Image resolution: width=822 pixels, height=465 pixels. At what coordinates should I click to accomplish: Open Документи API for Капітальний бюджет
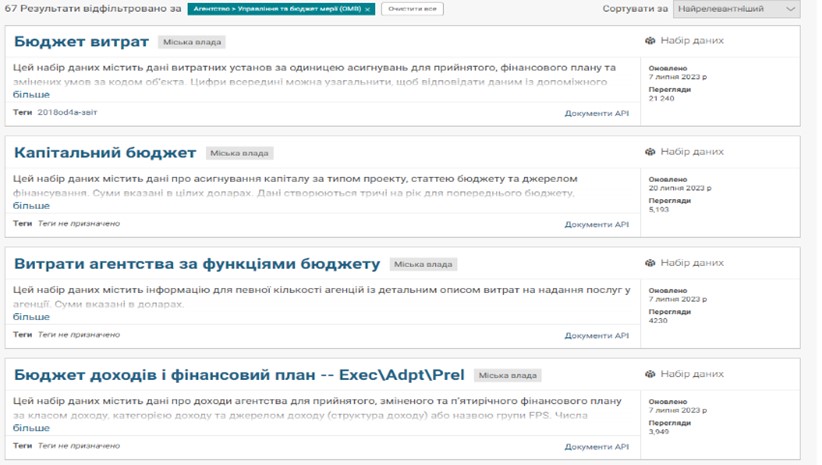[x=597, y=224]
